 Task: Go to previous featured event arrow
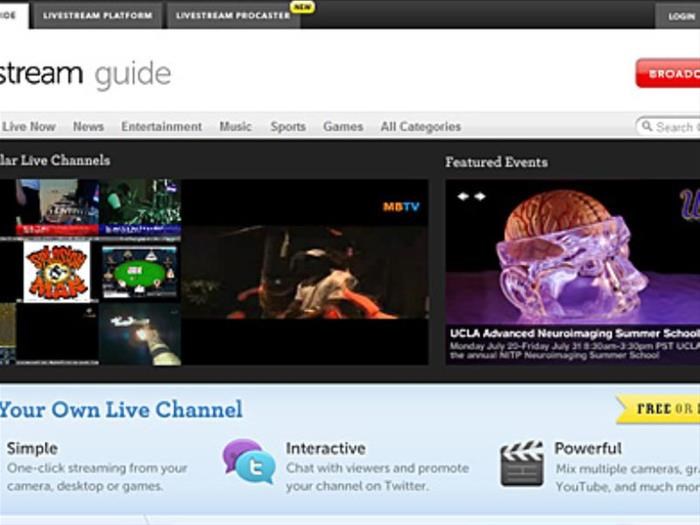point(463,196)
